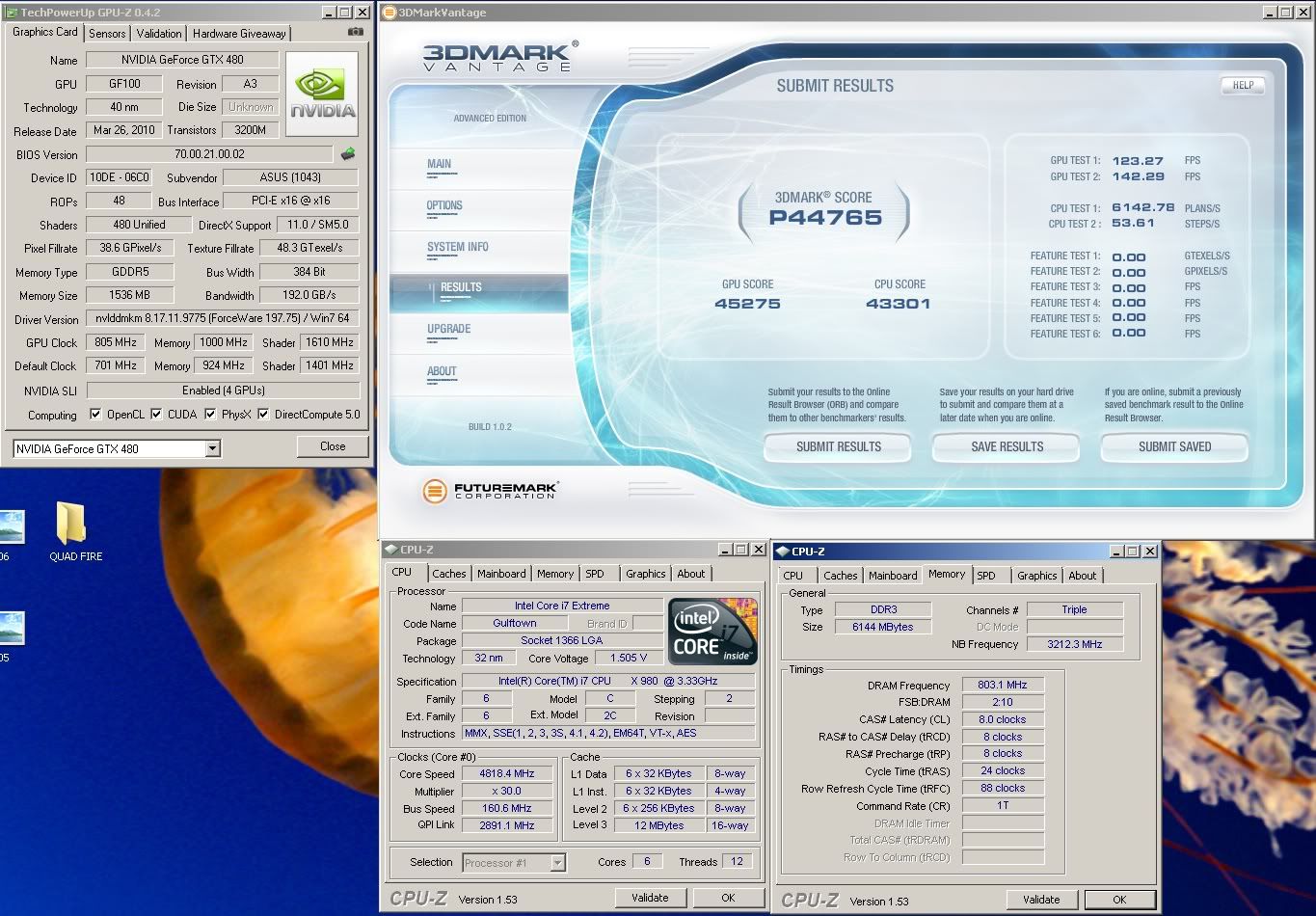1316x916 pixels.
Task: Toggle the CUDA checkbox
Action: point(156,415)
